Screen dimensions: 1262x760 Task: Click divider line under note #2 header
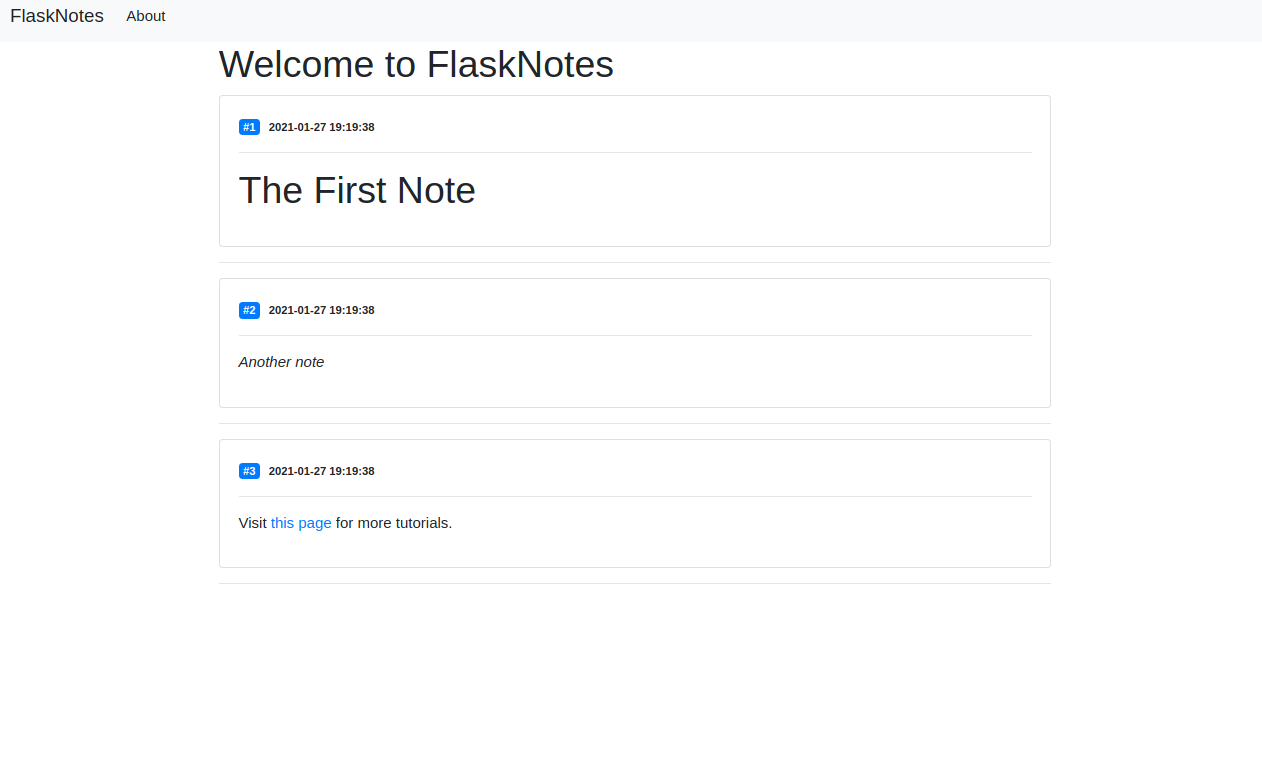pos(635,335)
